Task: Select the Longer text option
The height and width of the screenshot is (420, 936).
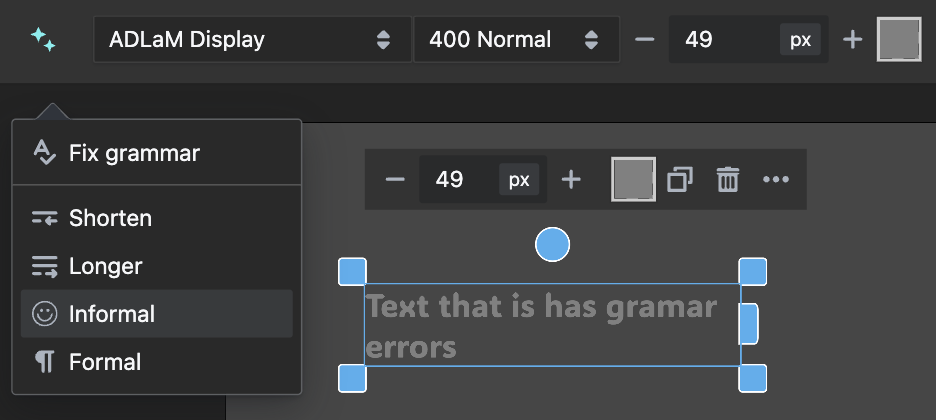Action: [156, 266]
